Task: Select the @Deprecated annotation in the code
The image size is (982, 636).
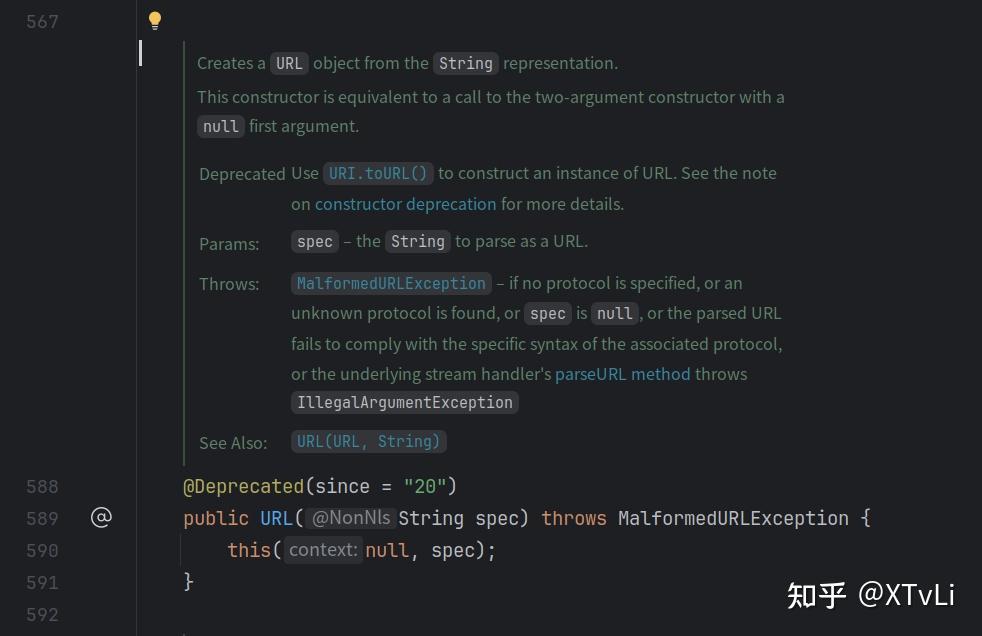Action: [244, 486]
